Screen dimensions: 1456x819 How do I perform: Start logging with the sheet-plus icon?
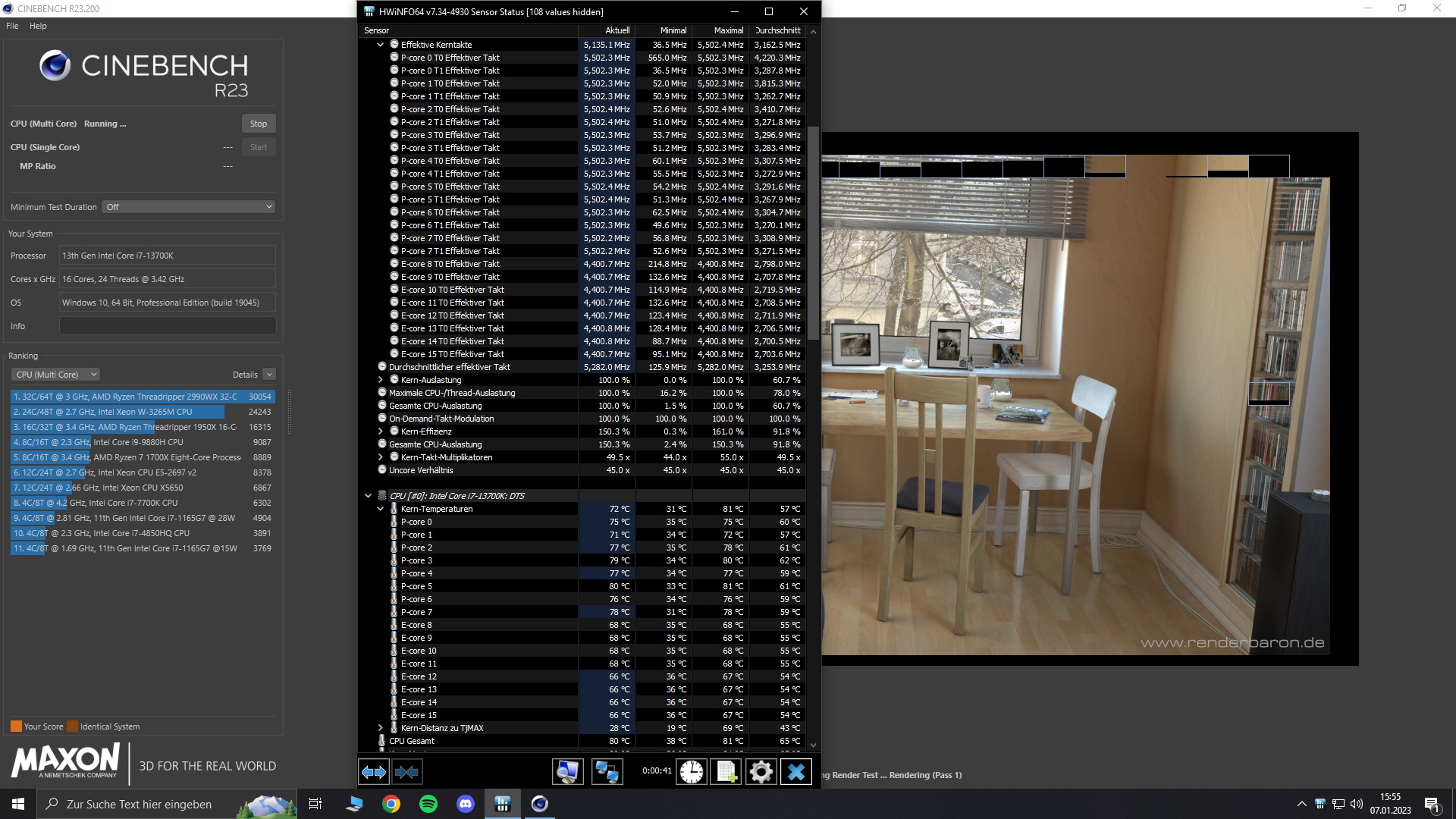(x=726, y=772)
